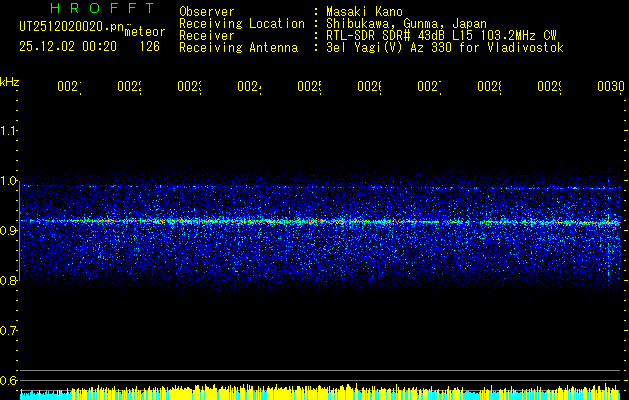Click the faint signal line just below 1.0 kHz
Viewport: 629px width, 400px height.
[320, 187]
